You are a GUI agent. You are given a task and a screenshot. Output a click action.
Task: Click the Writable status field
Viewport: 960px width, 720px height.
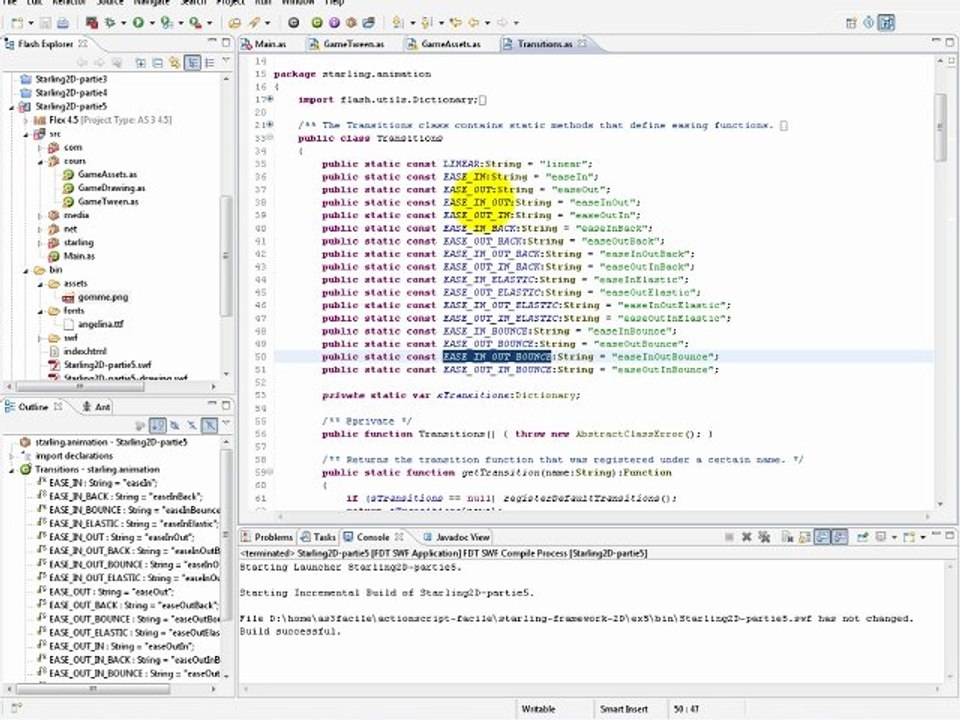539,709
